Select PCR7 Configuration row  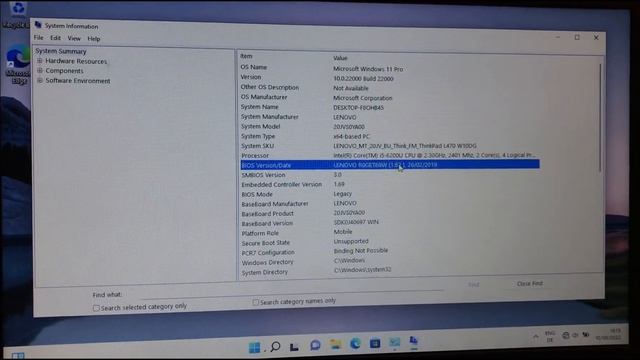coord(390,252)
